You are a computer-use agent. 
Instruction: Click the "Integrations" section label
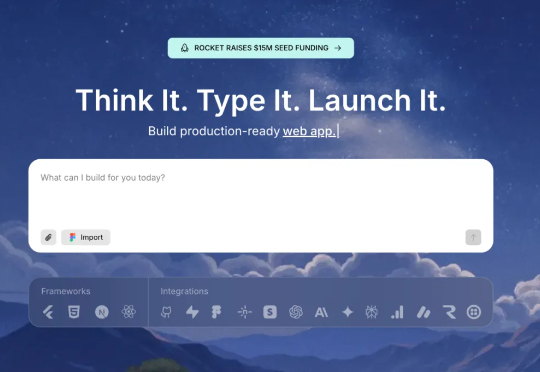[184, 291]
